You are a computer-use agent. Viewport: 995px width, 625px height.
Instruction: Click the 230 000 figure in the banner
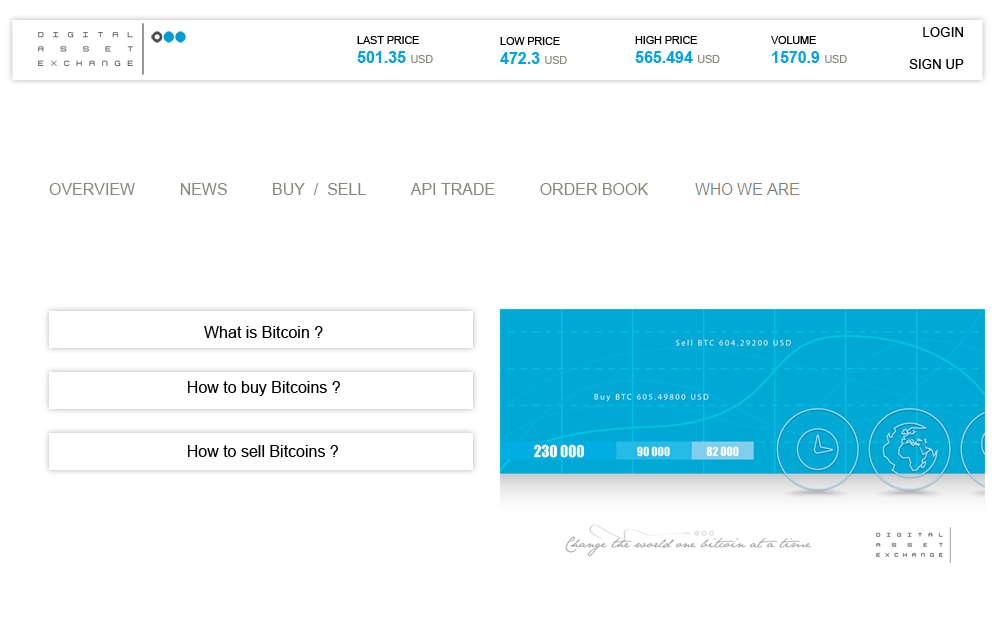pos(558,451)
